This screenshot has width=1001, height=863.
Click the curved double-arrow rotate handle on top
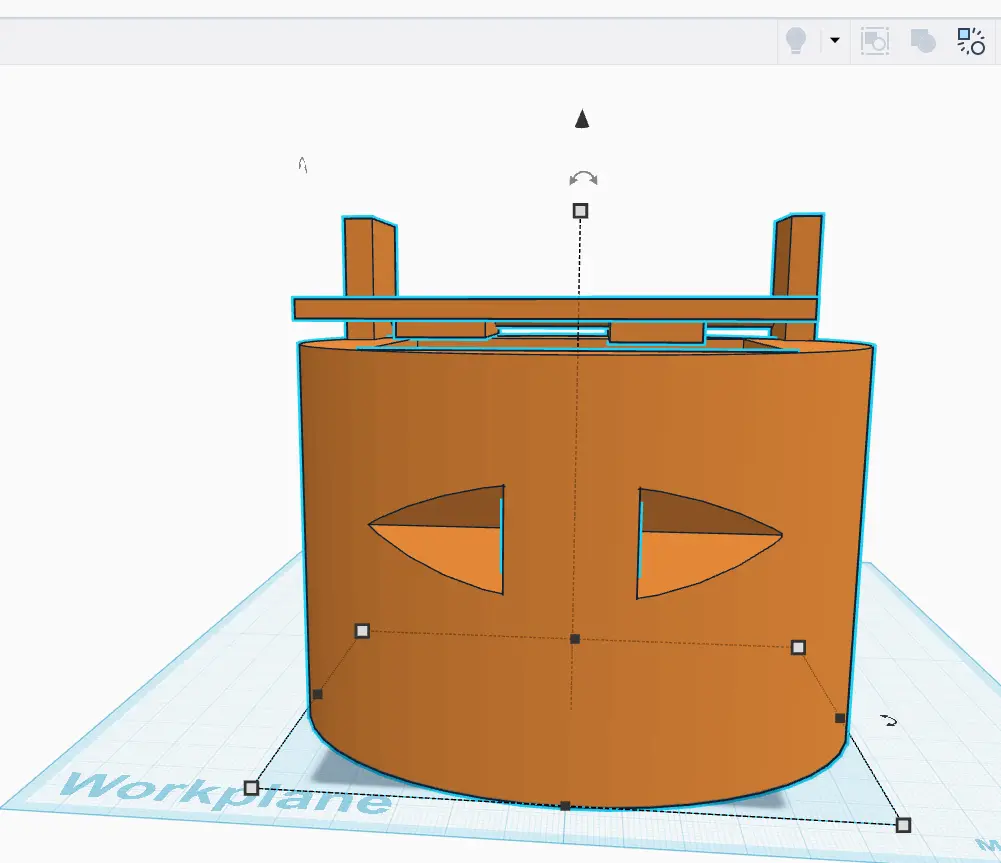583,178
